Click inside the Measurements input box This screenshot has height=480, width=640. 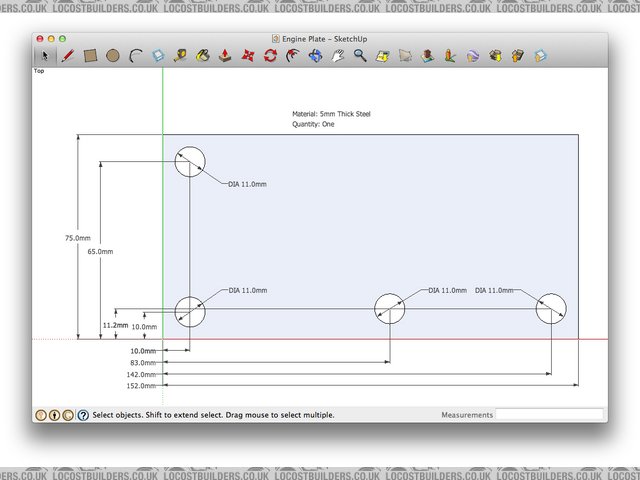[549, 414]
